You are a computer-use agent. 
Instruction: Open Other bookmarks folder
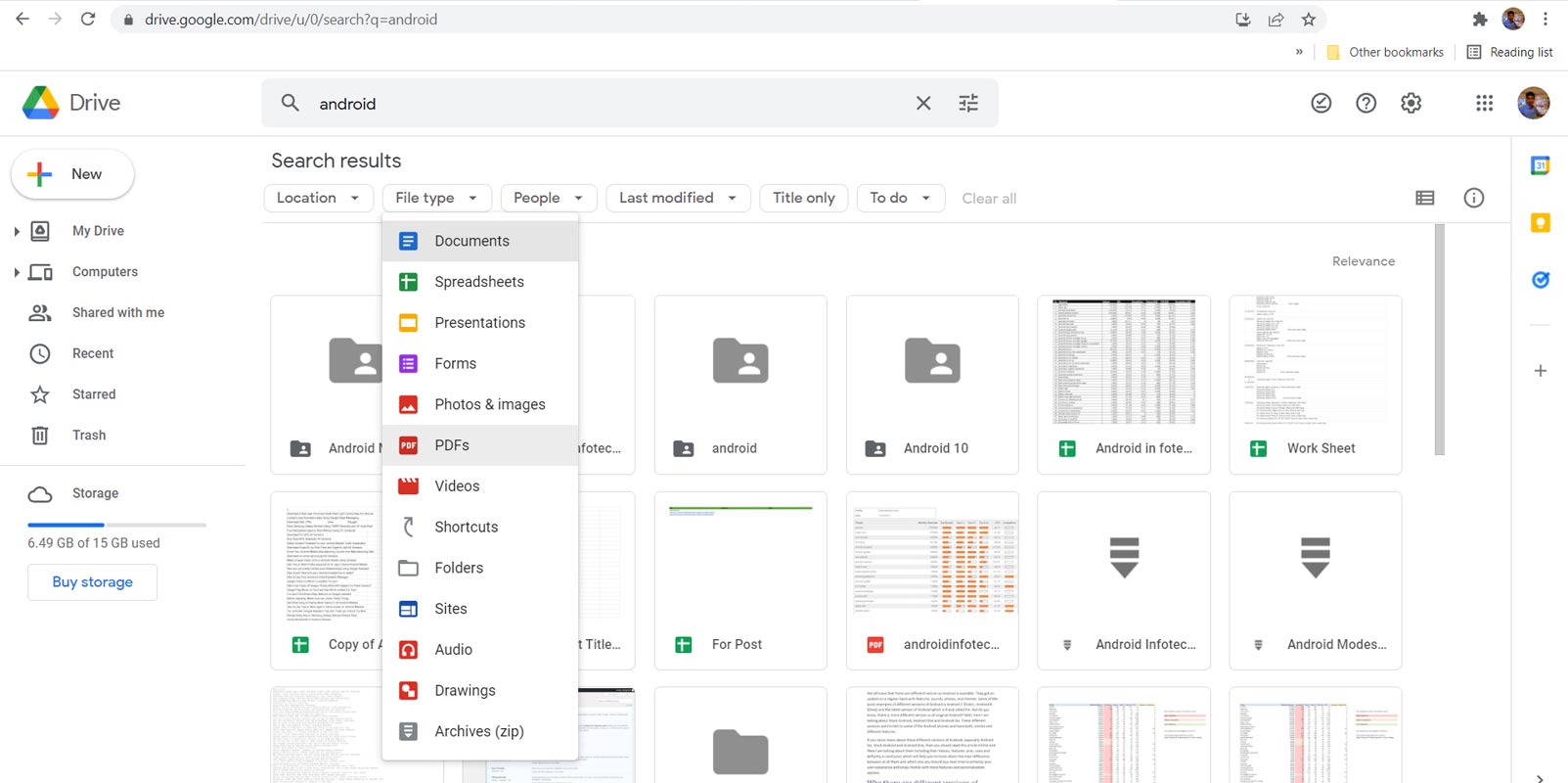tap(1385, 52)
